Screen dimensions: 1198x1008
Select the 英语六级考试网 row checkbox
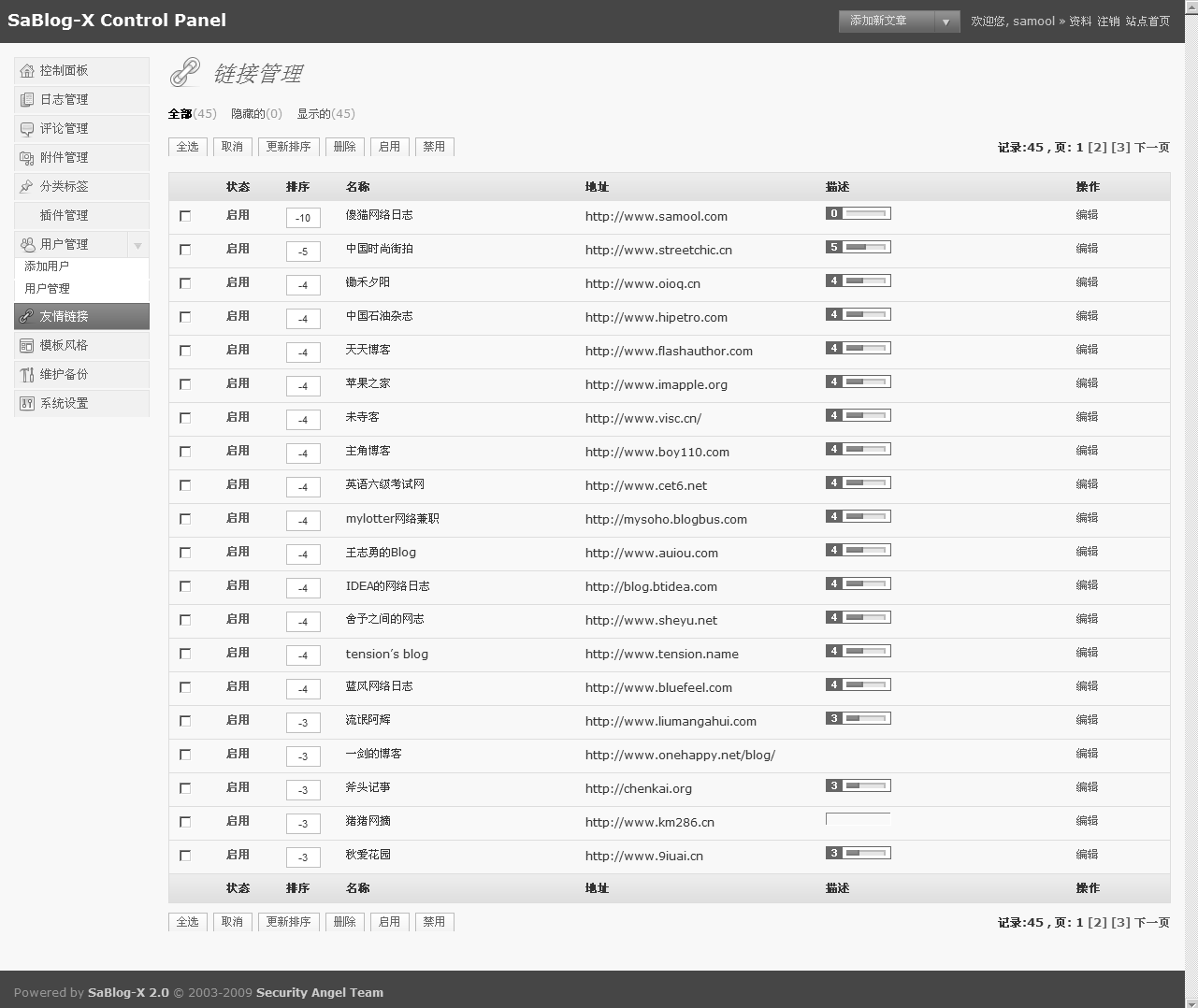(x=185, y=485)
